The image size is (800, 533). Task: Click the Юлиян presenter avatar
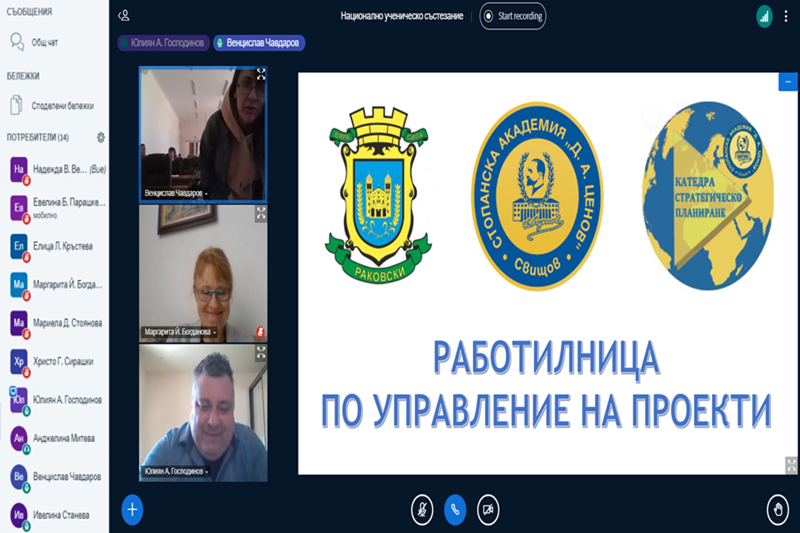click(x=19, y=400)
